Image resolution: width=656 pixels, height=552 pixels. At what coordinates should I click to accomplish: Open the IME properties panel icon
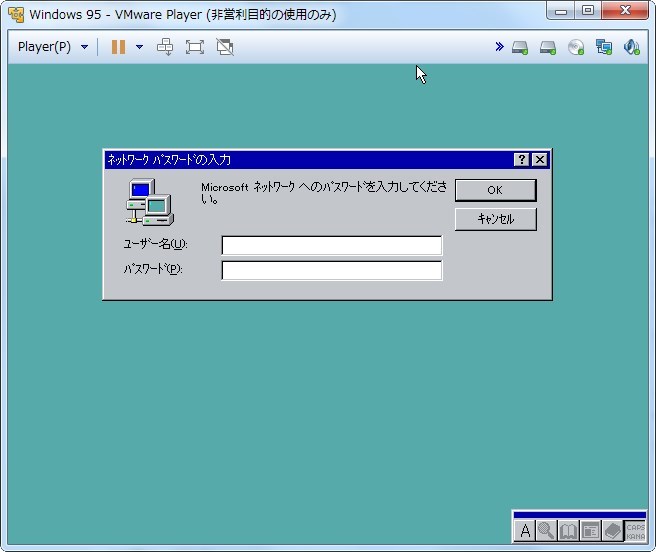[x=590, y=531]
